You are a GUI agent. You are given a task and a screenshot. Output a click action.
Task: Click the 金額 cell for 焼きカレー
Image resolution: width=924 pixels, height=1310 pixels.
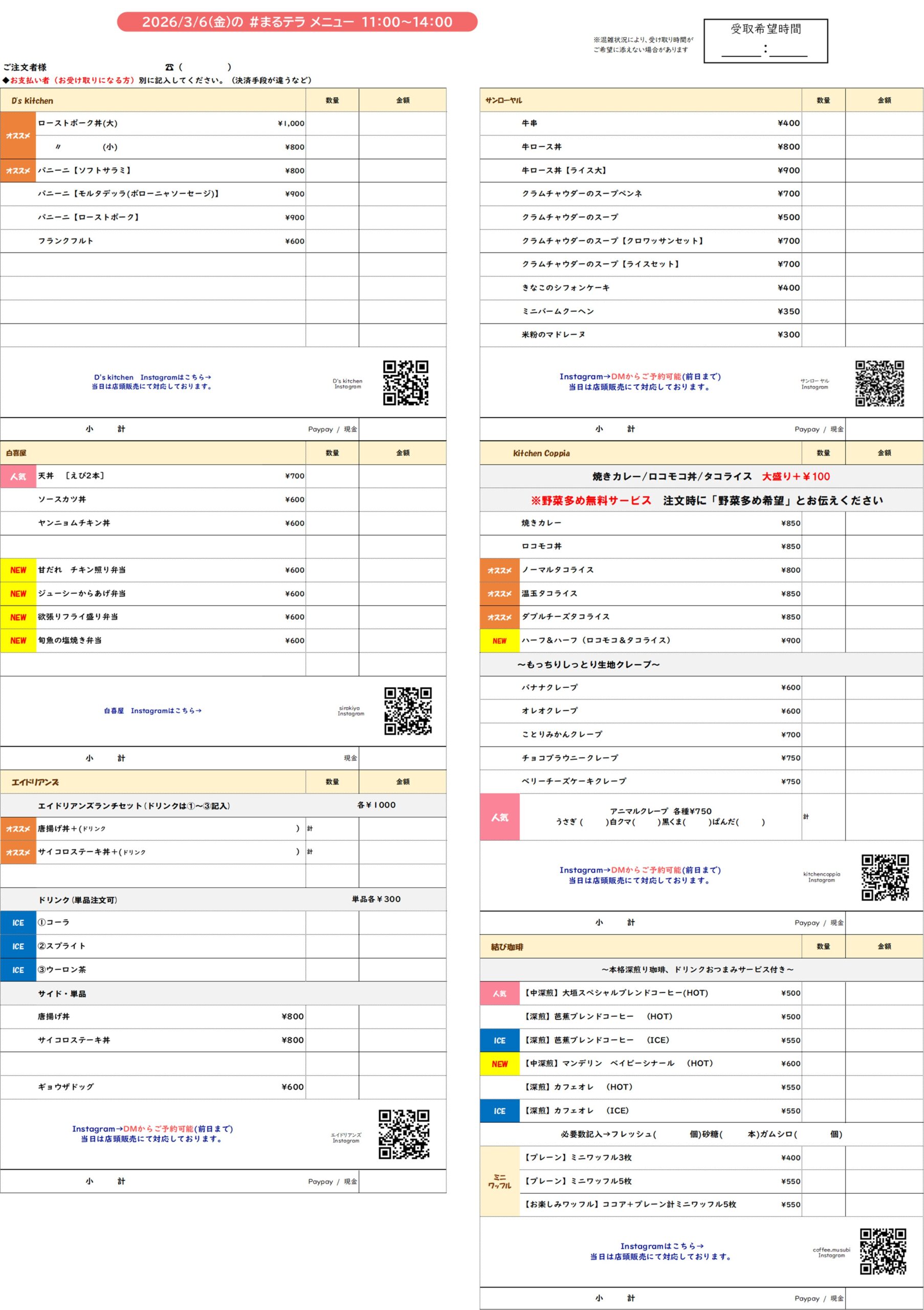coord(884,523)
